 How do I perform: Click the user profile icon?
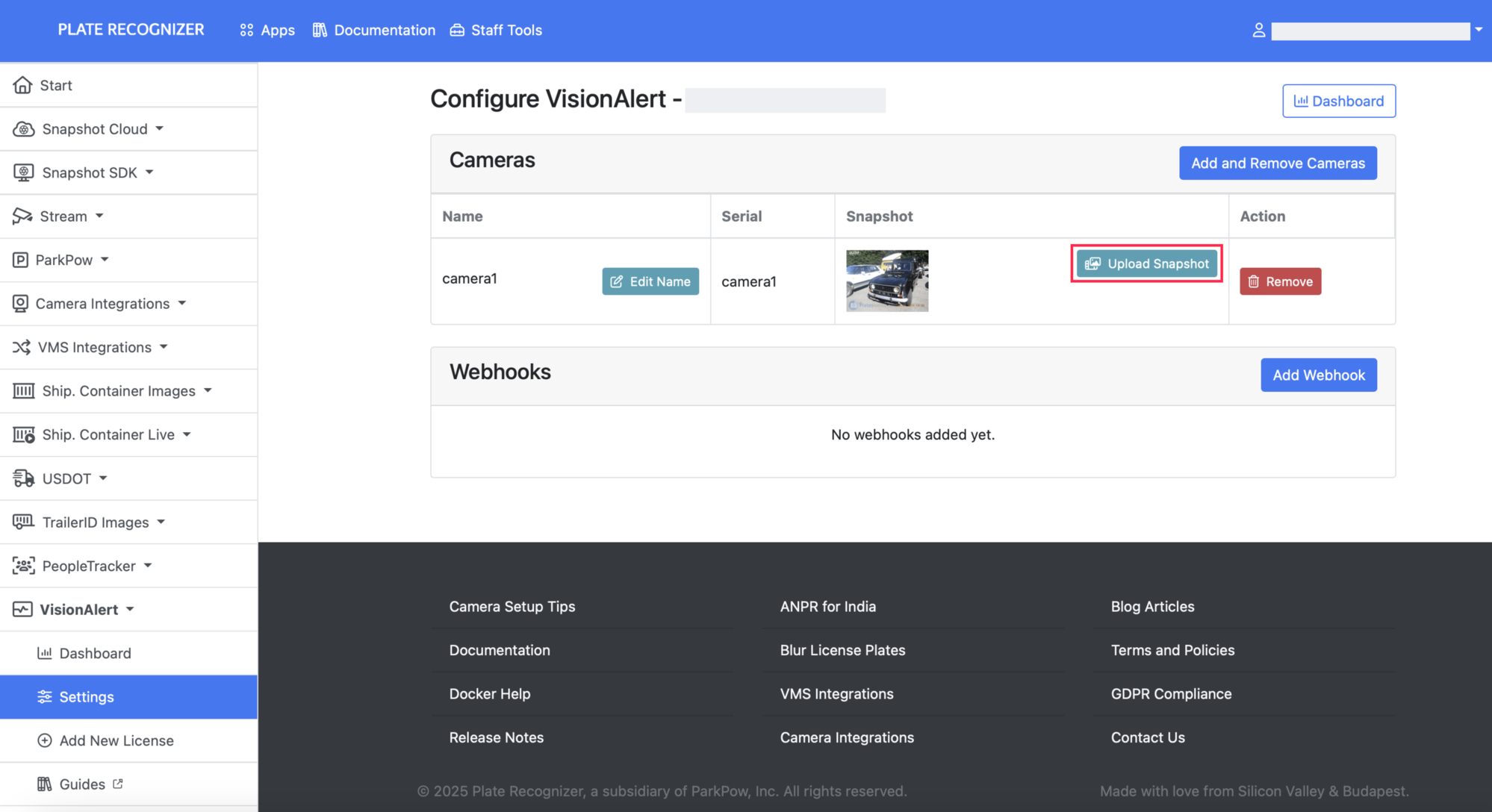tap(1258, 31)
